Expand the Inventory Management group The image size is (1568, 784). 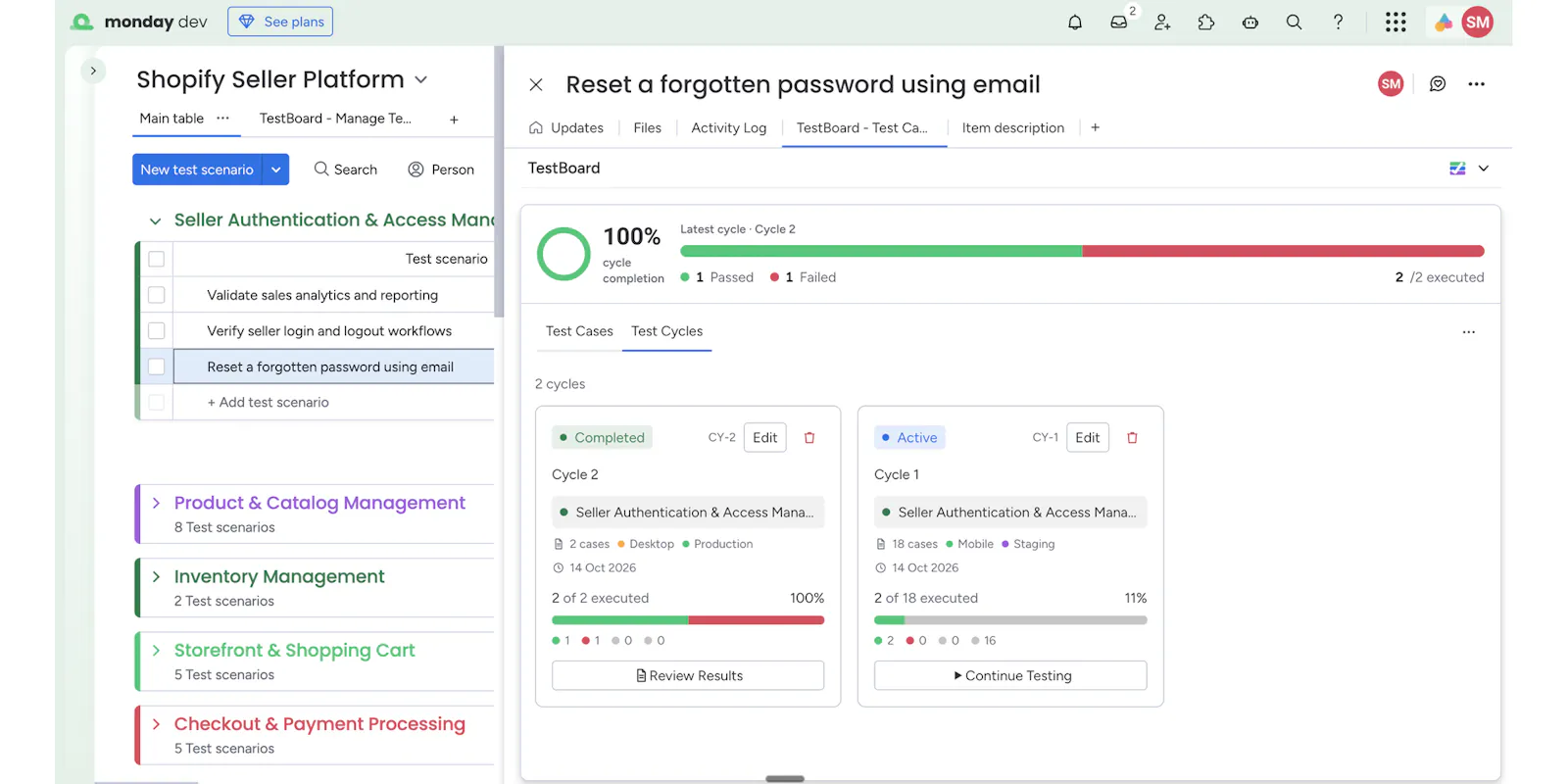(156, 577)
